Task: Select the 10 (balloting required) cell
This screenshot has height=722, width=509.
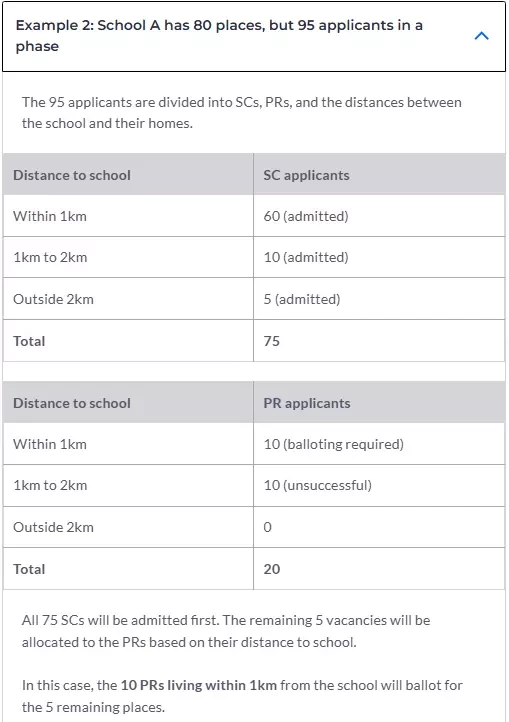Action: (x=379, y=444)
